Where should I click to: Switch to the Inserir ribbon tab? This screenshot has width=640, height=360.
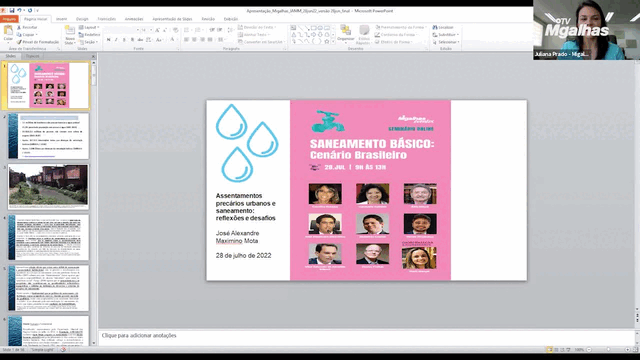(62, 19)
